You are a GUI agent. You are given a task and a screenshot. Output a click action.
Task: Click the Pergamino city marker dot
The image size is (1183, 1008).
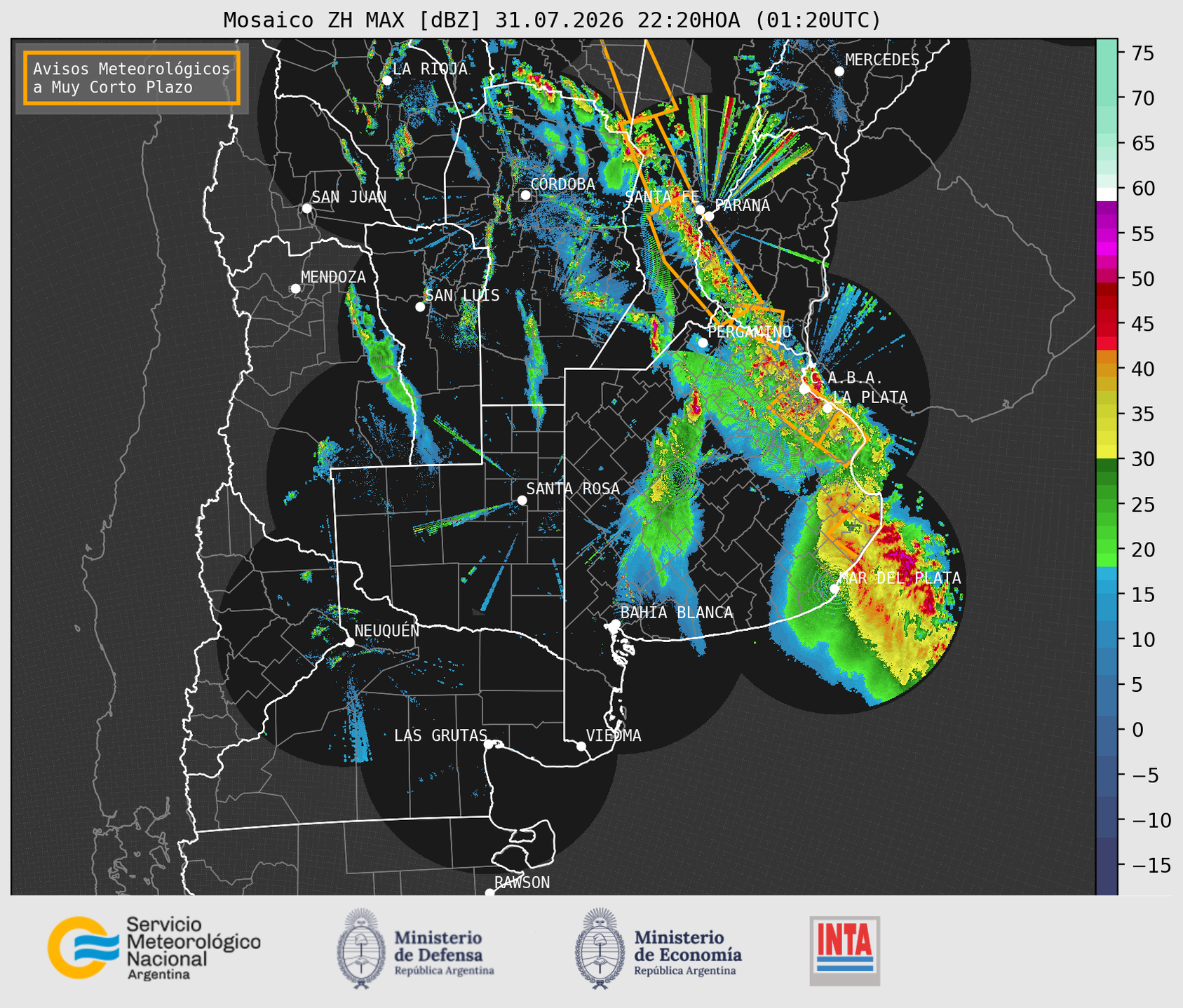[703, 343]
